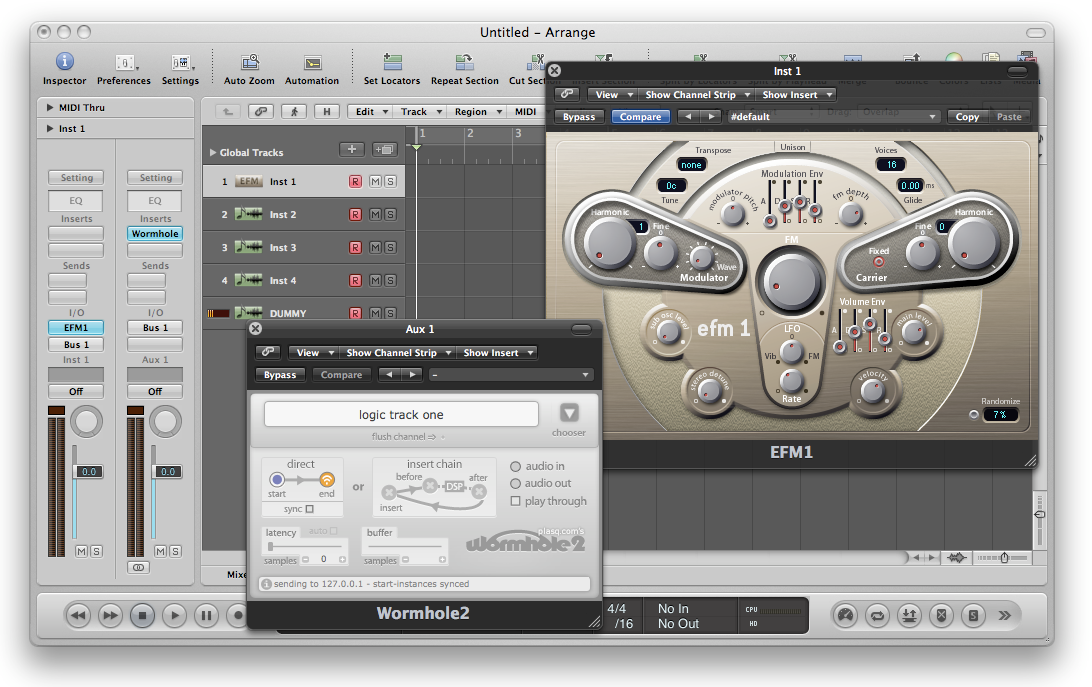This screenshot has width=1092, height=687.
Task: Expand the Global Tracks disclosure triangle
Action: (212, 153)
